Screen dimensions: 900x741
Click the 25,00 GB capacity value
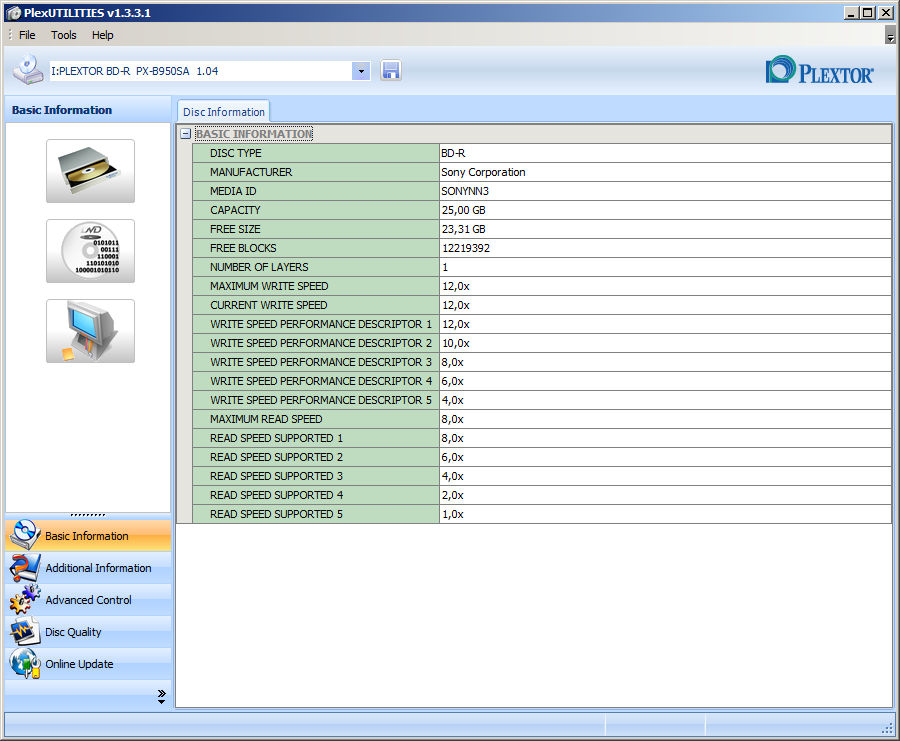[464, 210]
